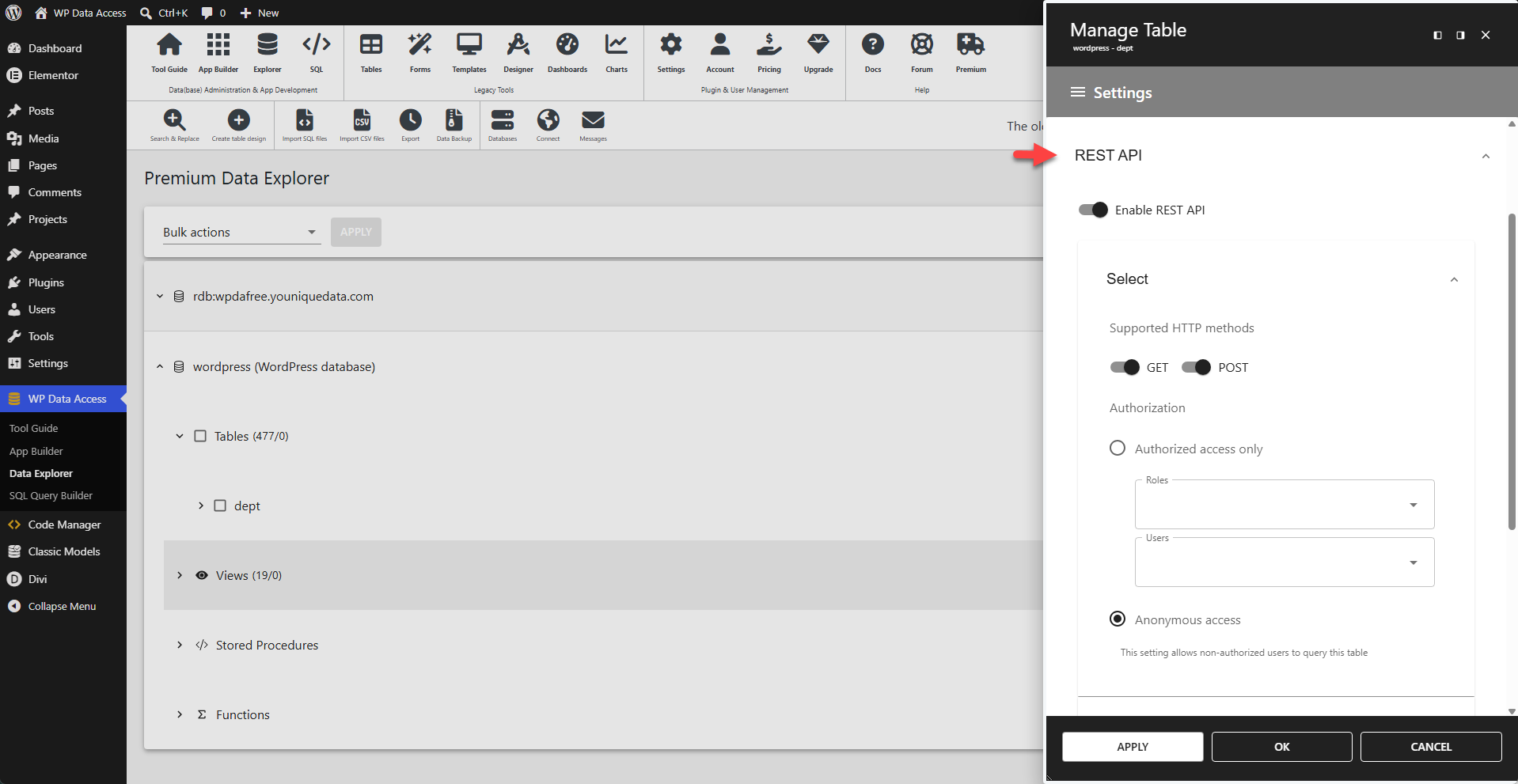Toggle the GET method switch
This screenshot has height=784, width=1518.
(x=1125, y=367)
